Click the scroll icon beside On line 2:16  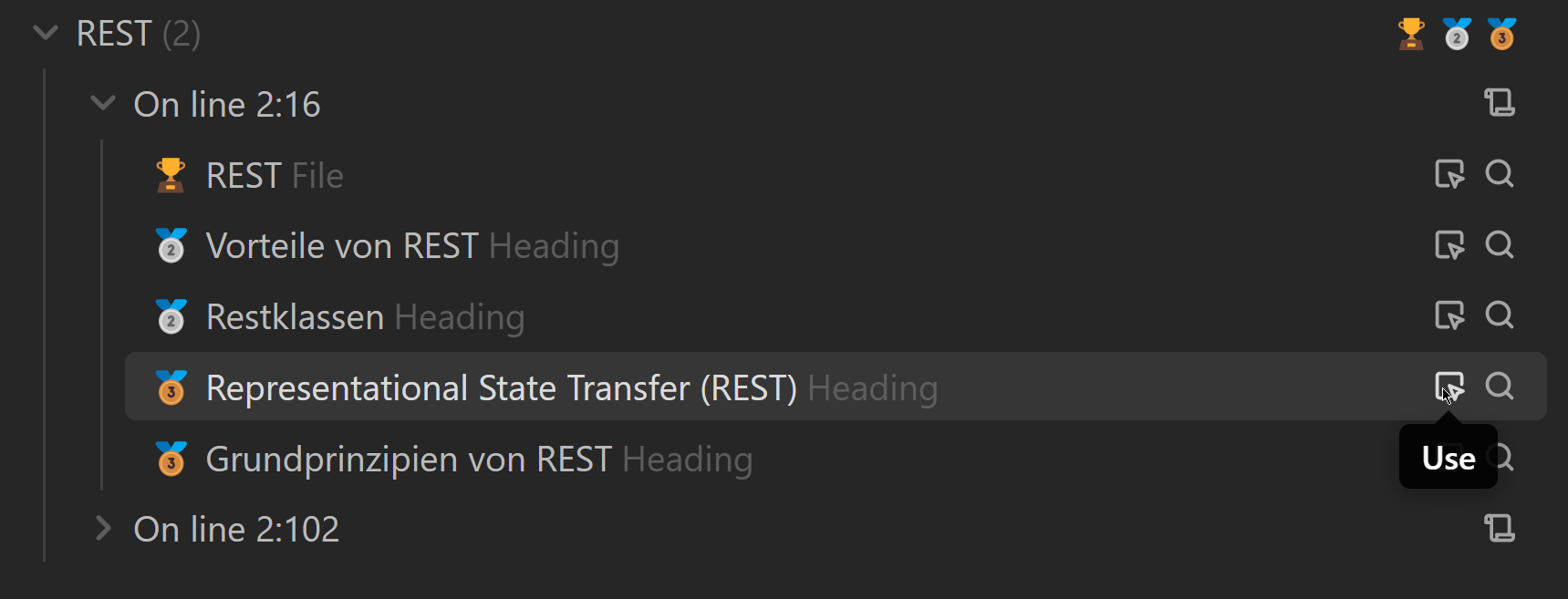click(x=1499, y=102)
